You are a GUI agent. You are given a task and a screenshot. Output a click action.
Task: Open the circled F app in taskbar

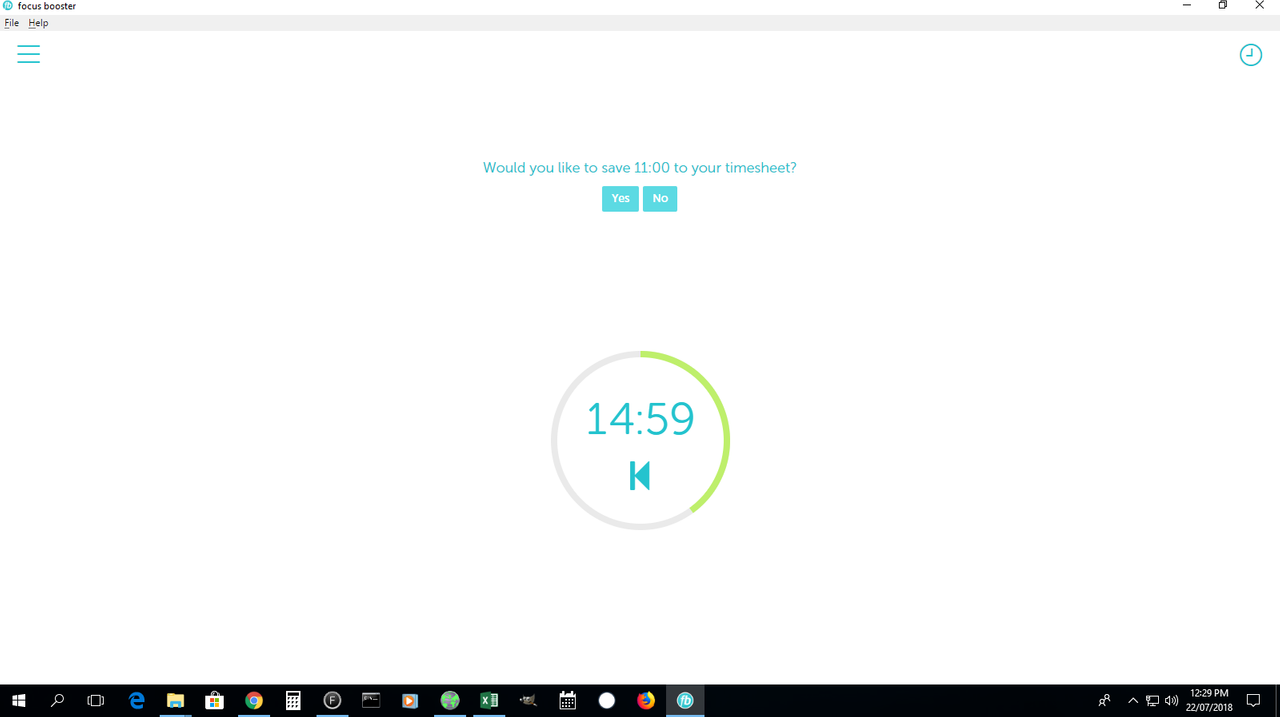tap(332, 701)
